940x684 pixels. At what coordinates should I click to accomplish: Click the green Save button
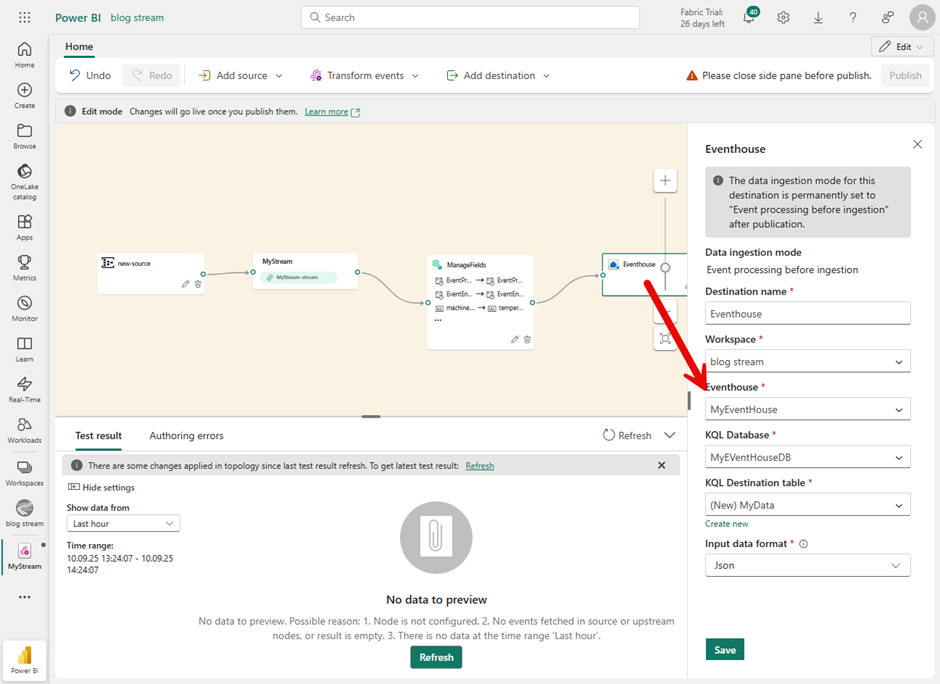tap(725, 650)
